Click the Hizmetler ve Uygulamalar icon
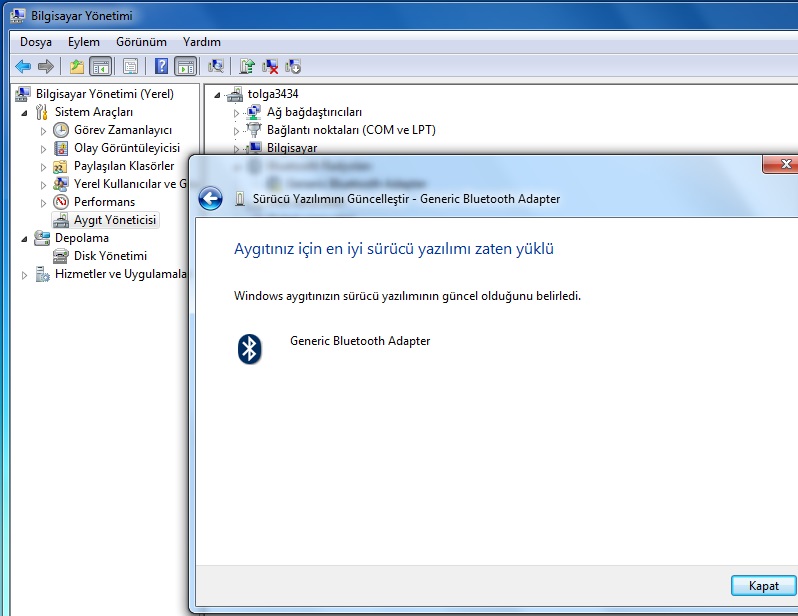 42,274
